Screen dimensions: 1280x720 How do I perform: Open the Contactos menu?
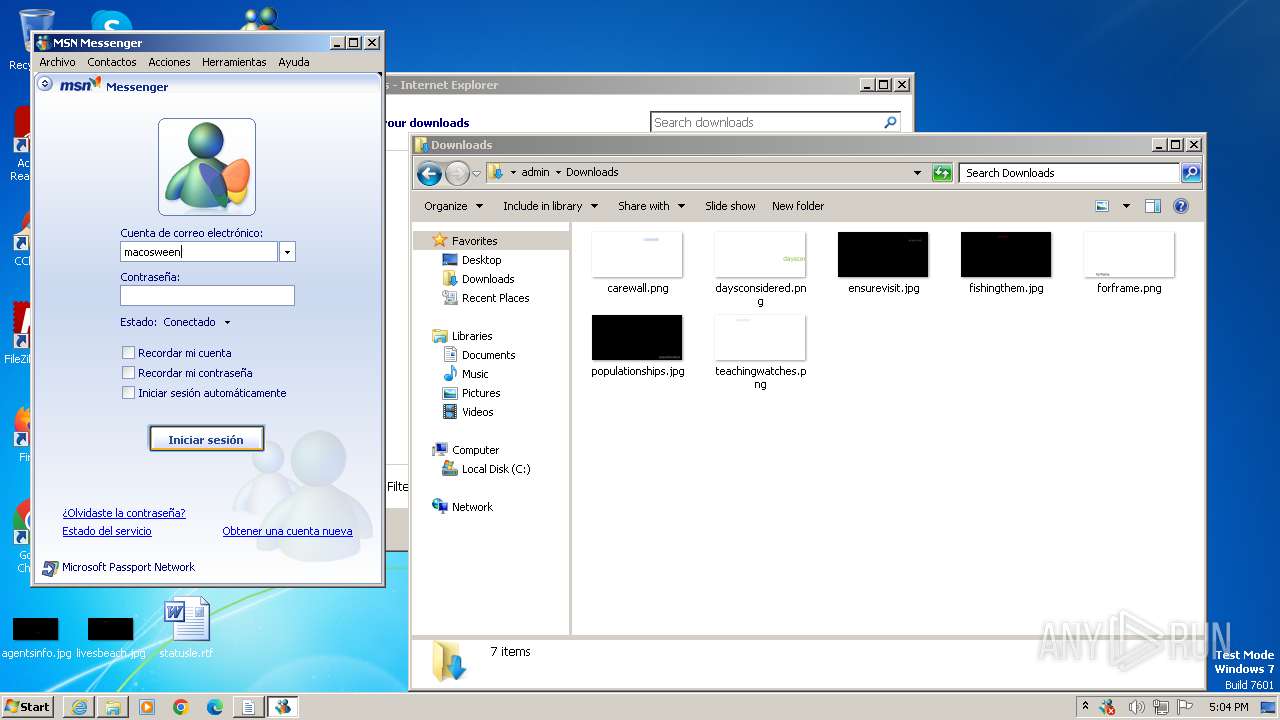click(x=112, y=62)
